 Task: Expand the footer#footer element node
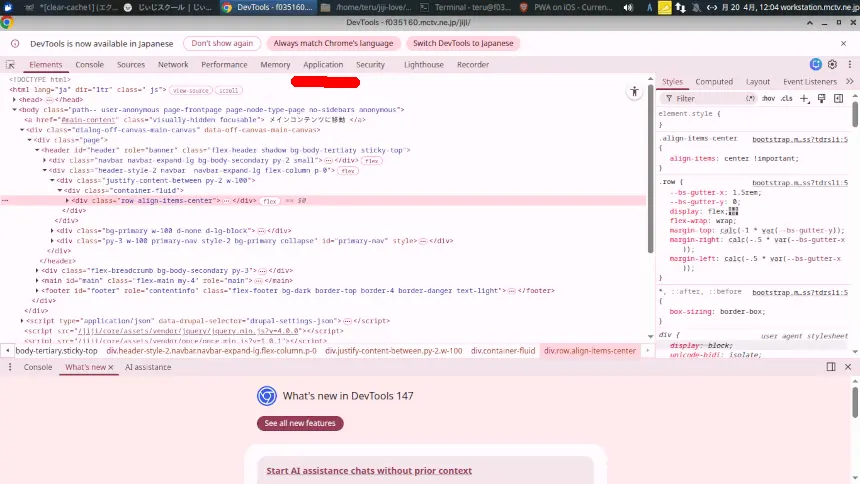(x=37, y=290)
